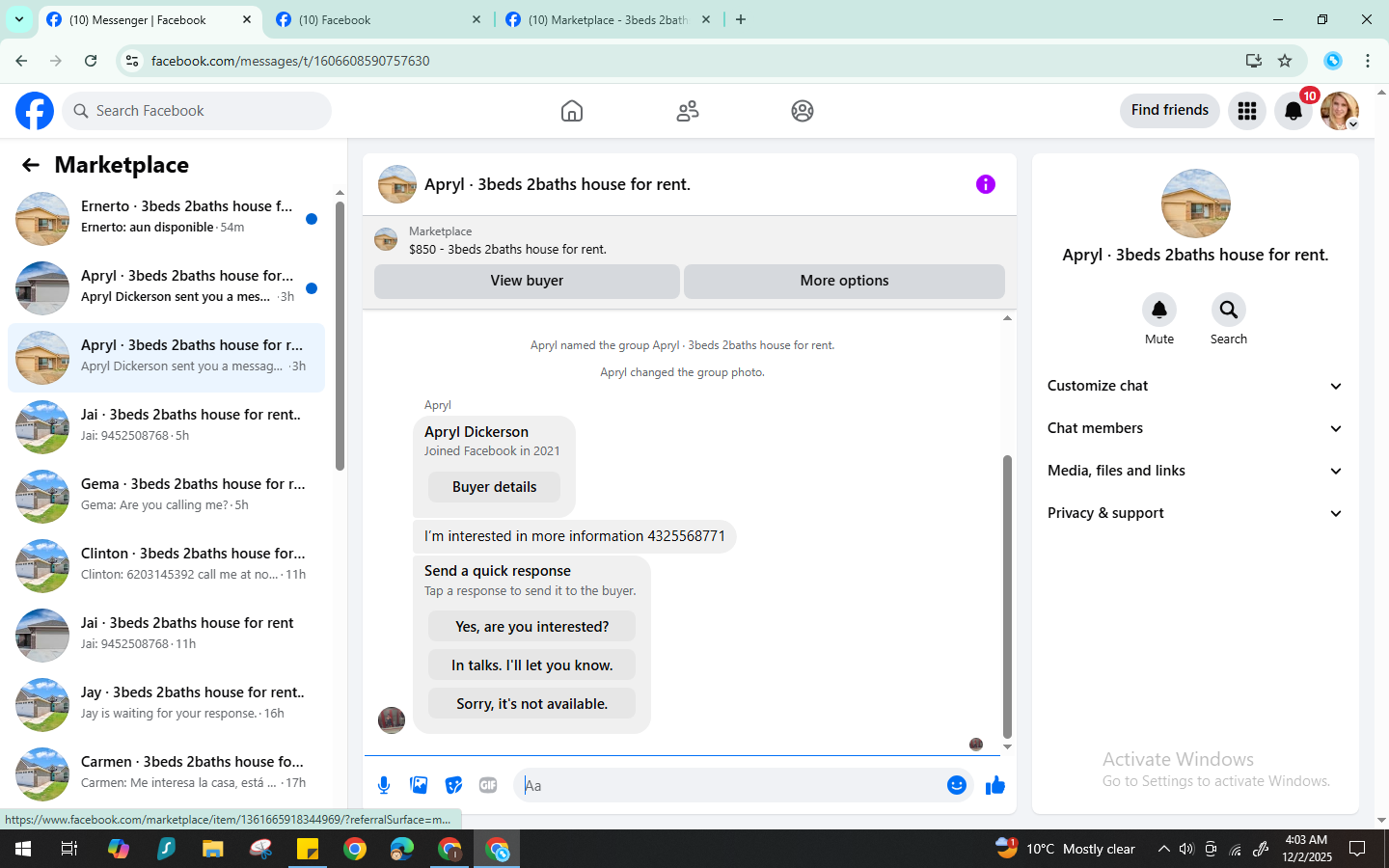
Task: Click the Search Facebook field
Action: click(197, 111)
